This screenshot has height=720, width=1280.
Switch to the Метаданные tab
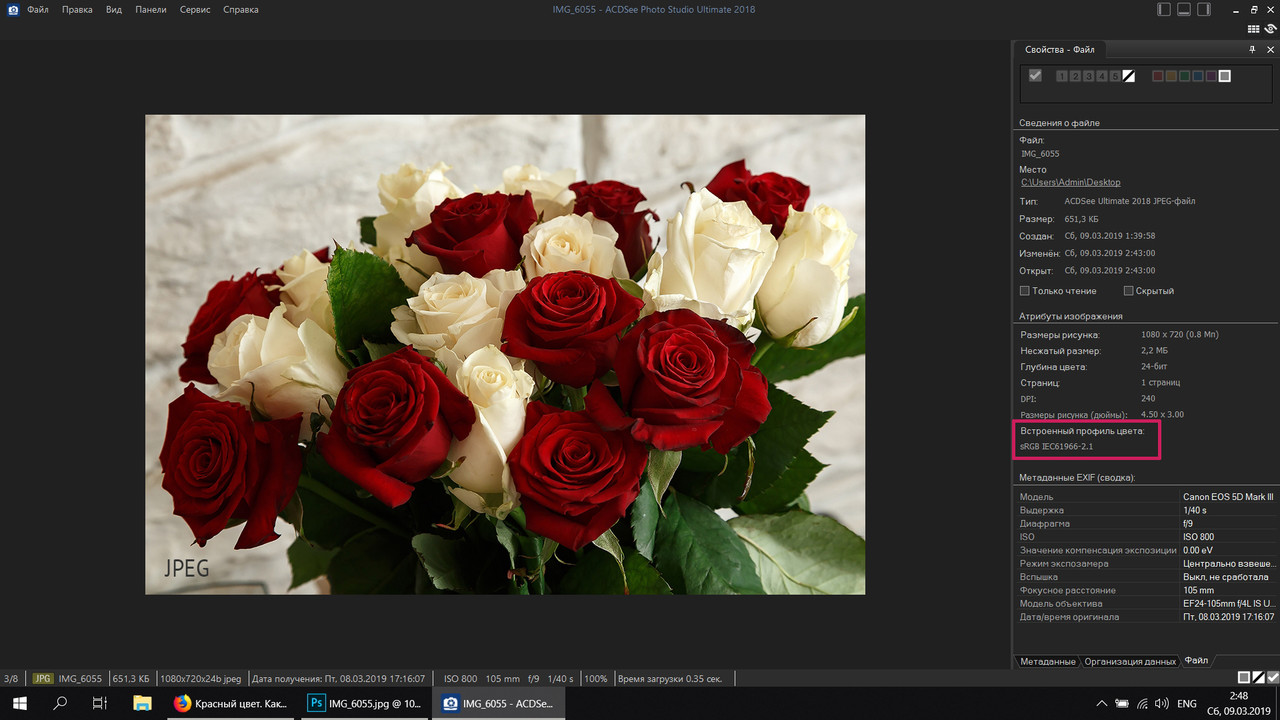coord(1048,661)
